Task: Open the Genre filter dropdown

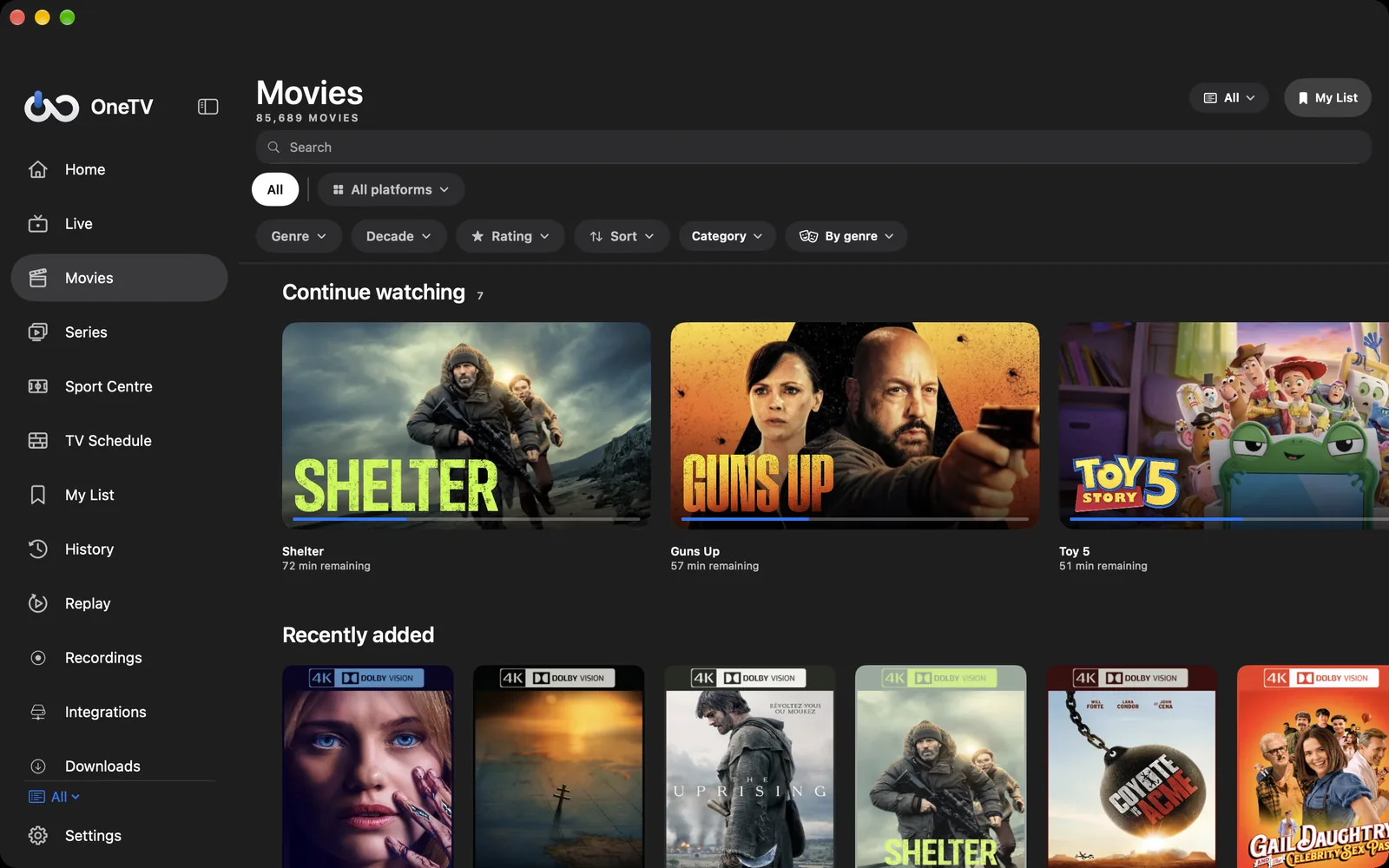Action: (299, 236)
